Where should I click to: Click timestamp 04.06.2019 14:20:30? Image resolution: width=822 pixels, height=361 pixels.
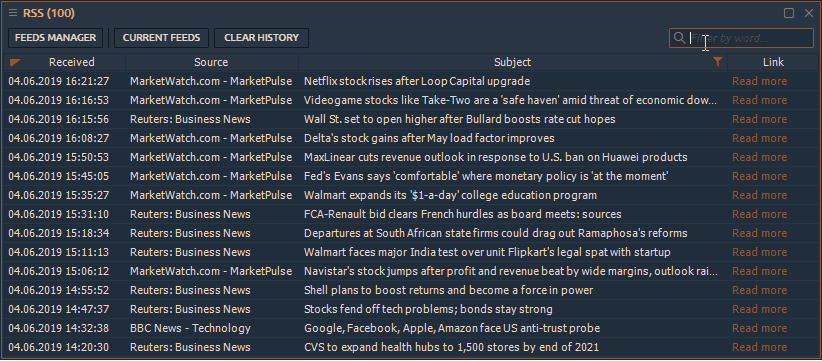point(59,347)
